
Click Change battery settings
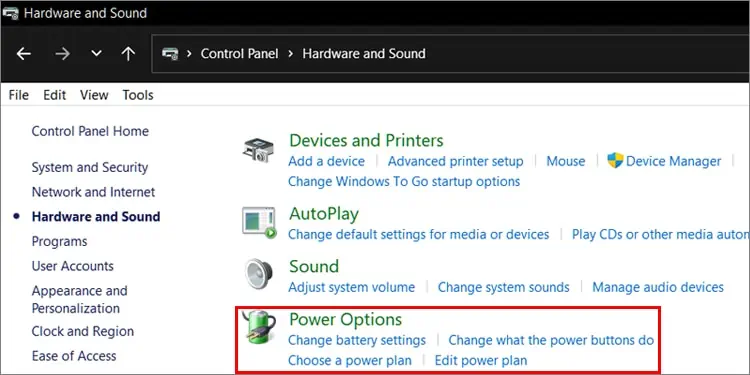[357, 341]
